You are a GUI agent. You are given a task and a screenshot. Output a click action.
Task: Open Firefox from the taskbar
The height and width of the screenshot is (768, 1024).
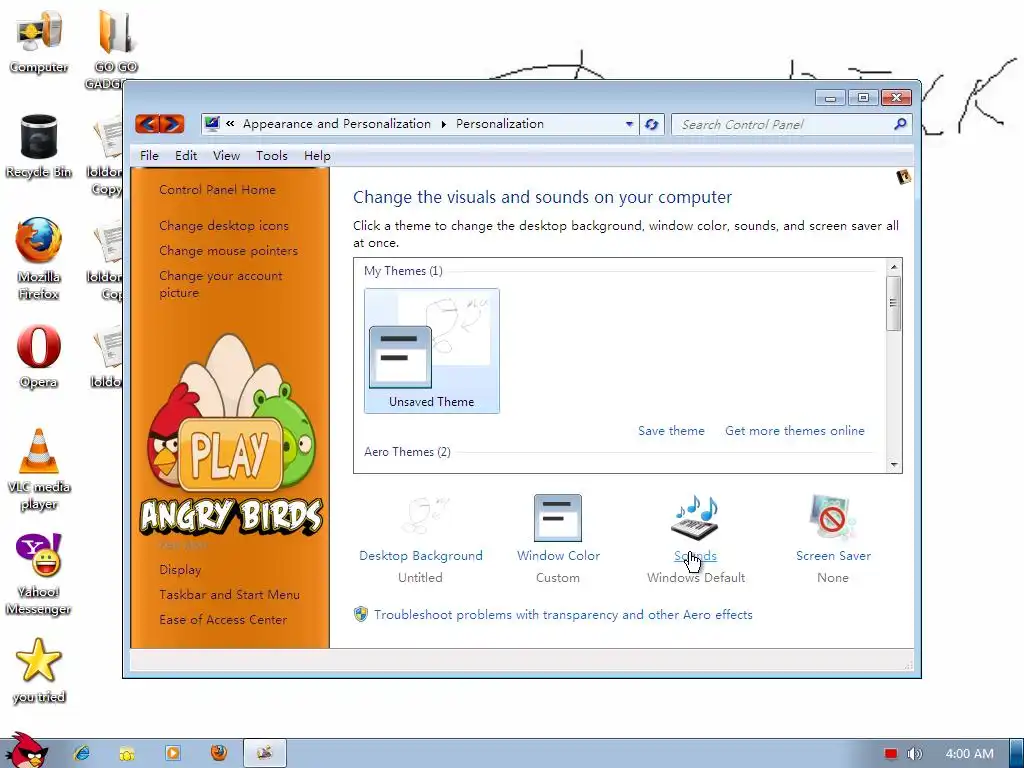(x=219, y=753)
